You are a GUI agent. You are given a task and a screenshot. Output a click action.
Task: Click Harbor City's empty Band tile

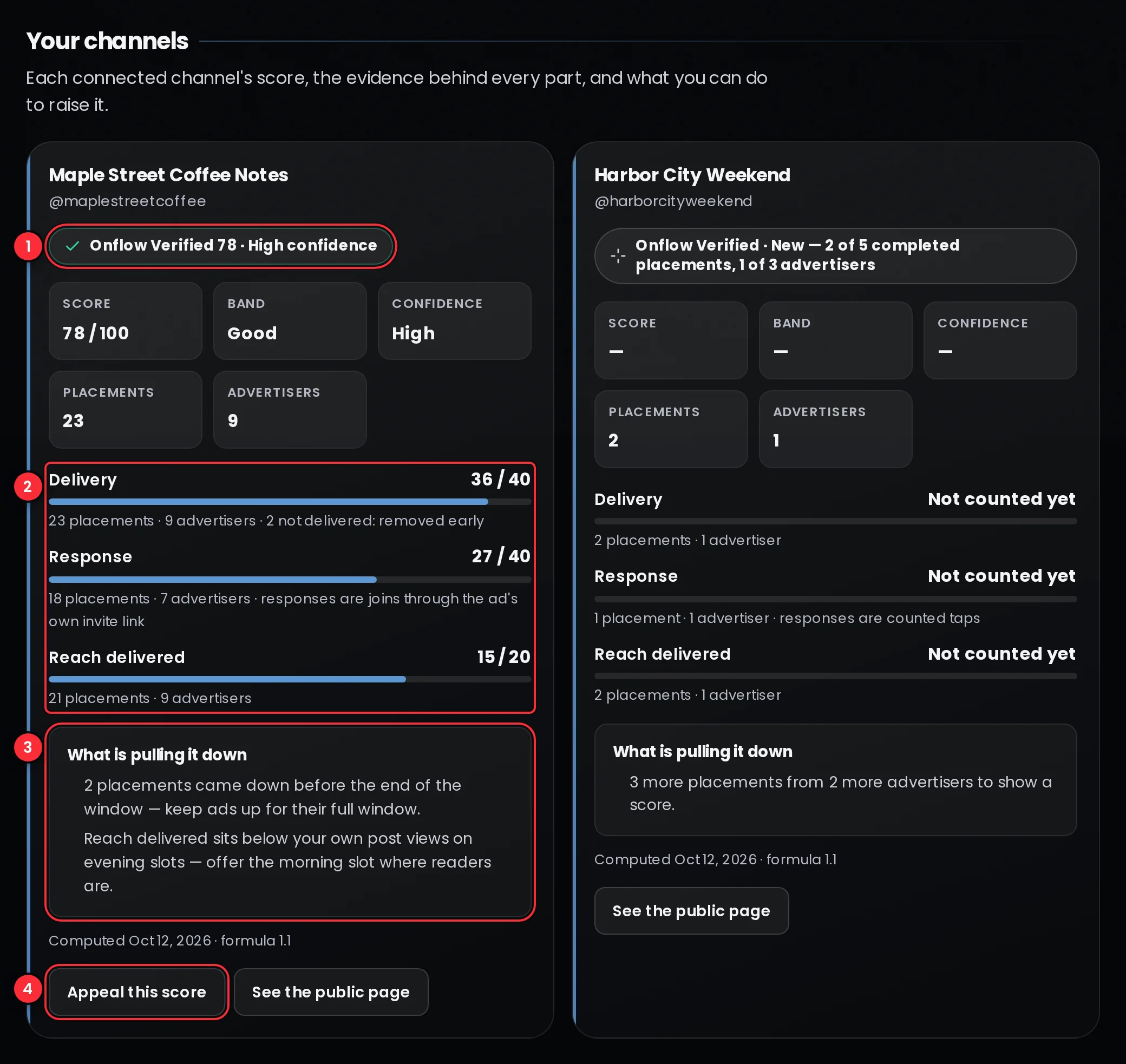[x=835, y=340]
